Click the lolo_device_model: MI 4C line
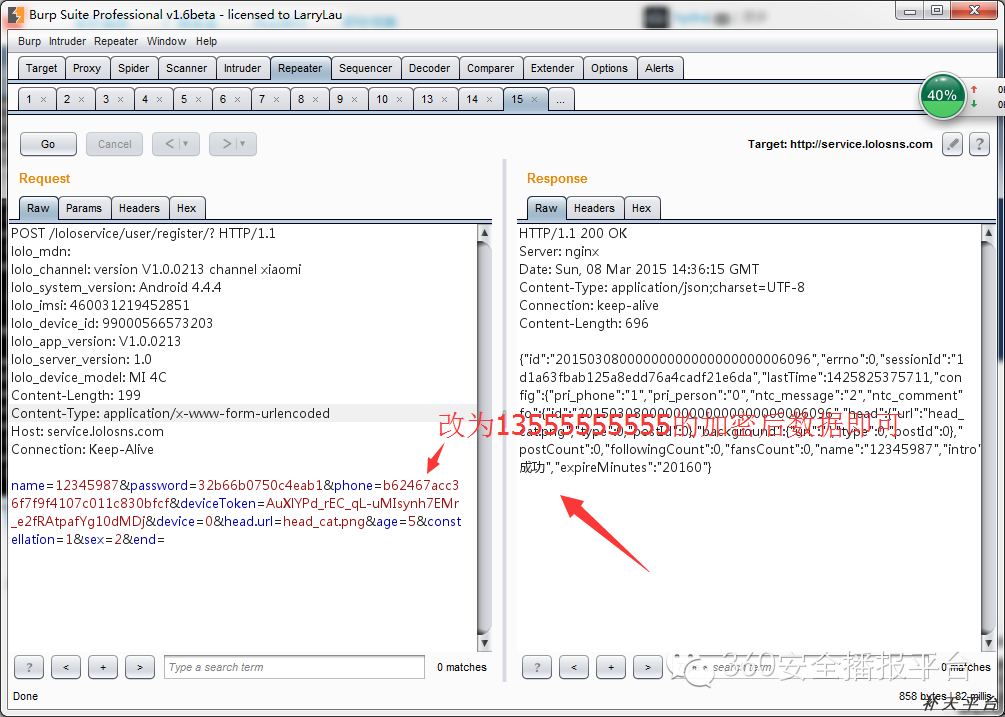This screenshot has width=1005, height=717. pyautogui.click(x=89, y=377)
